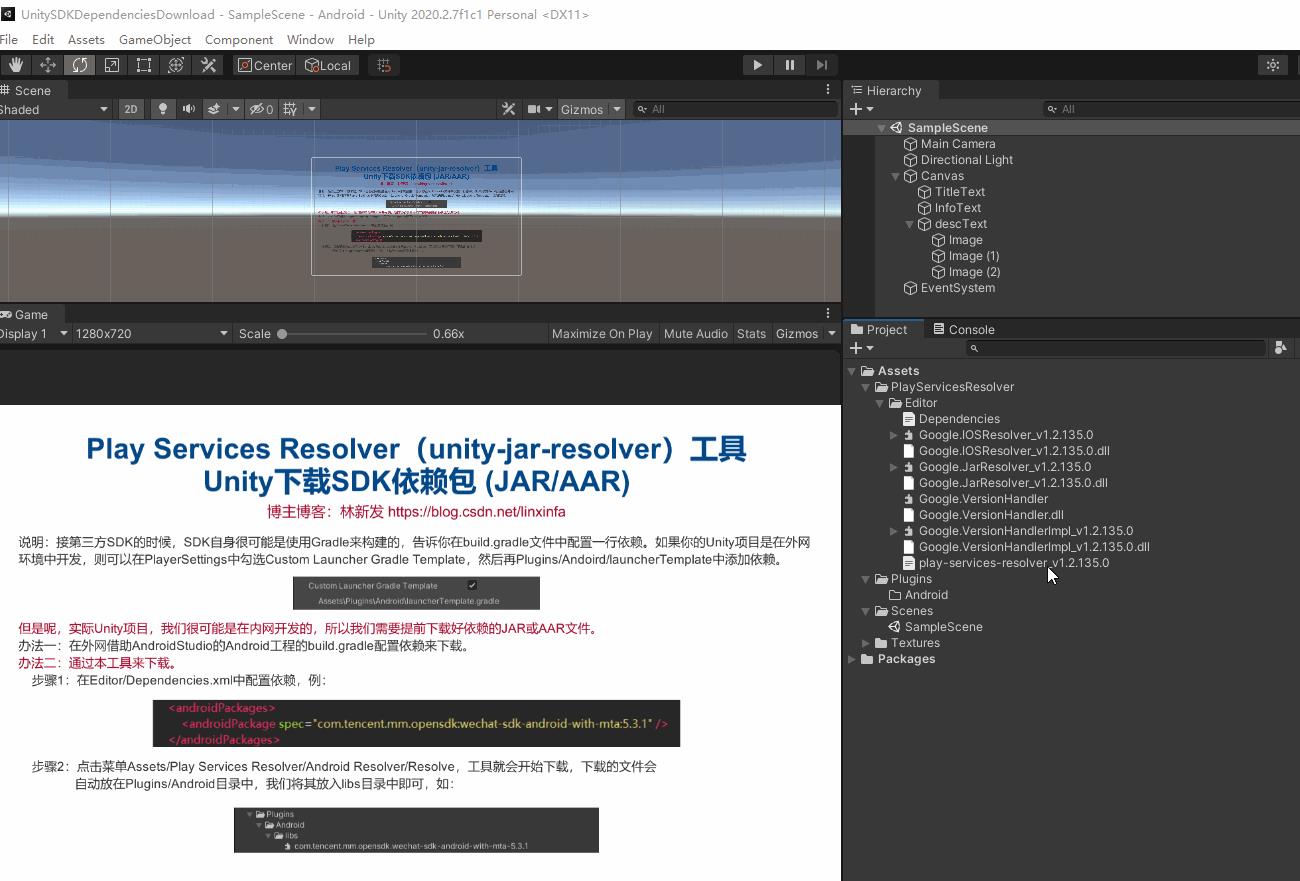Click Scene Gizmos button

coord(582,109)
